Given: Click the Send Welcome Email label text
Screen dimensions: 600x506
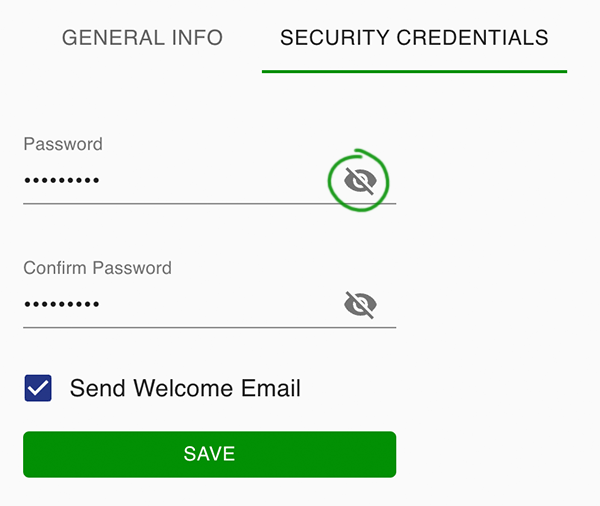Looking at the screenshot, I should 185,388.
